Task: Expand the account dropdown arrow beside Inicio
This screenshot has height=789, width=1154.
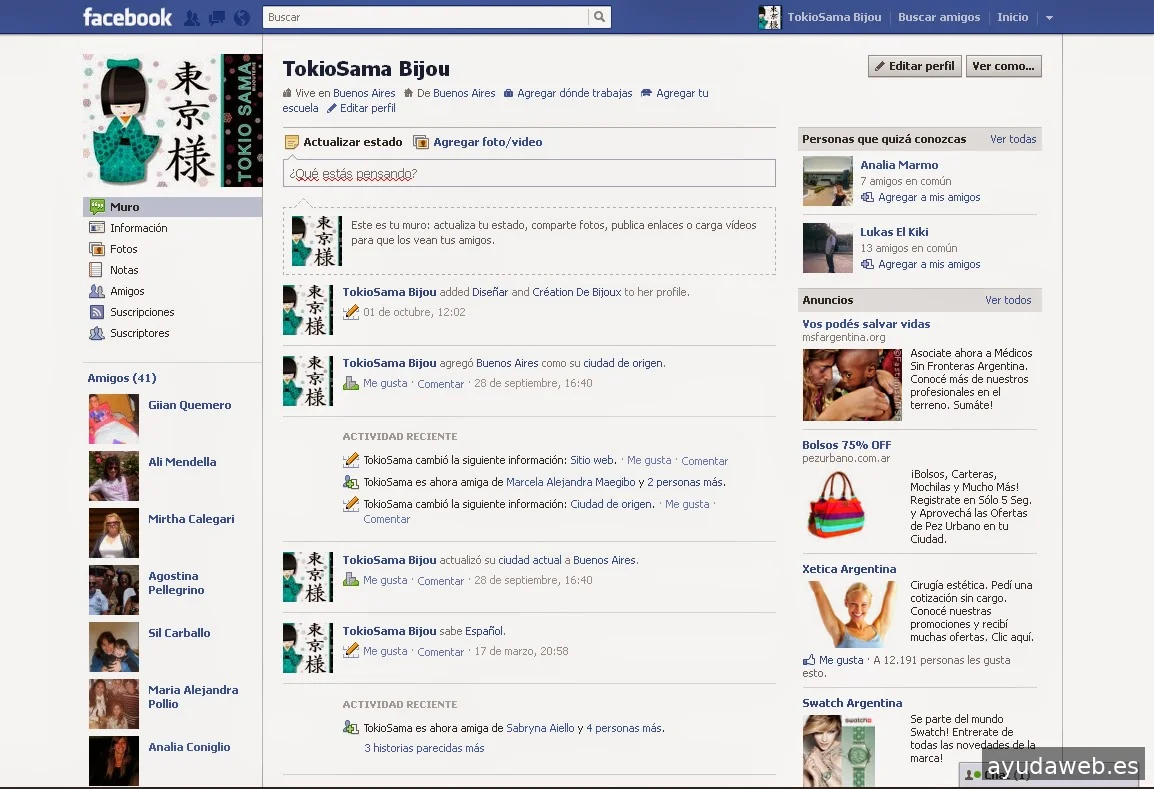Action: click(1049, 18)
